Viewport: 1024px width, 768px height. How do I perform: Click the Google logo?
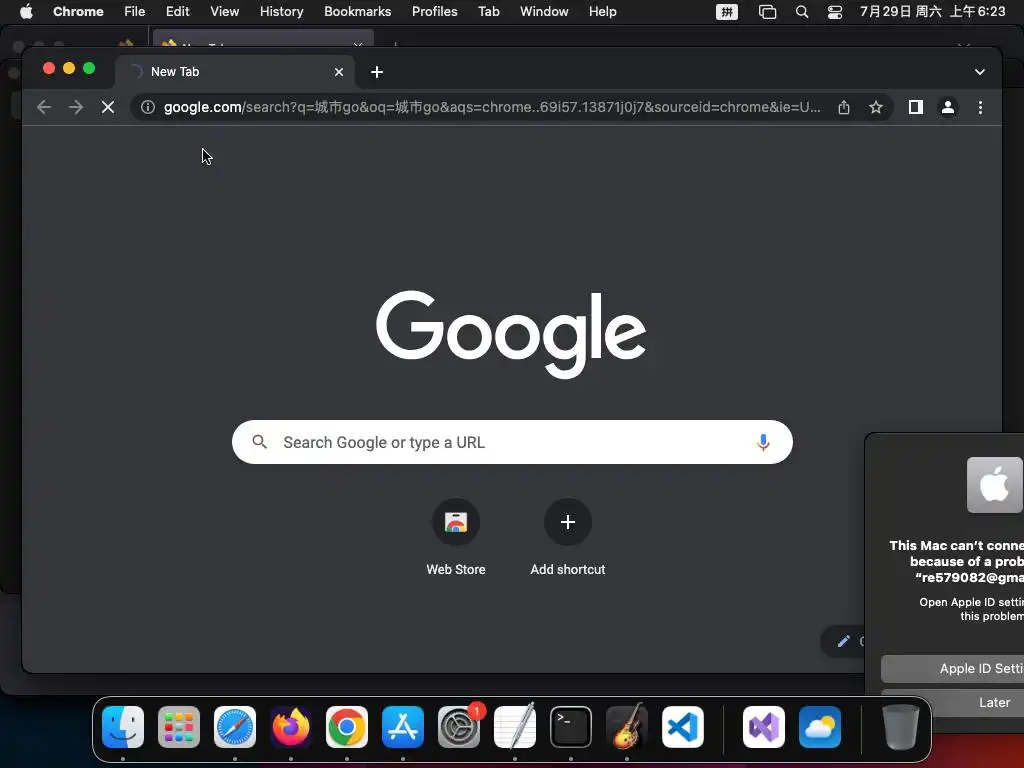tap(511, 334)
